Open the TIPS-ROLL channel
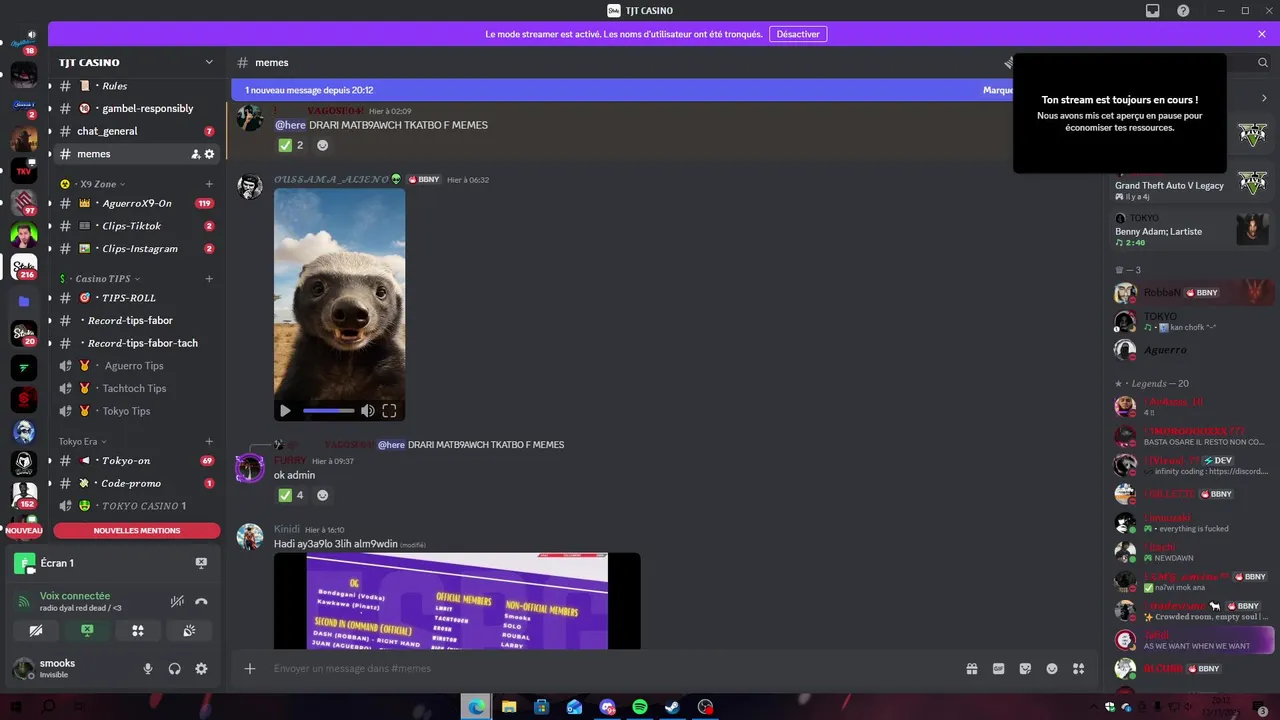Image resolution: width=1280 pixels, height=720 pixels. click(x=136, y=298)
